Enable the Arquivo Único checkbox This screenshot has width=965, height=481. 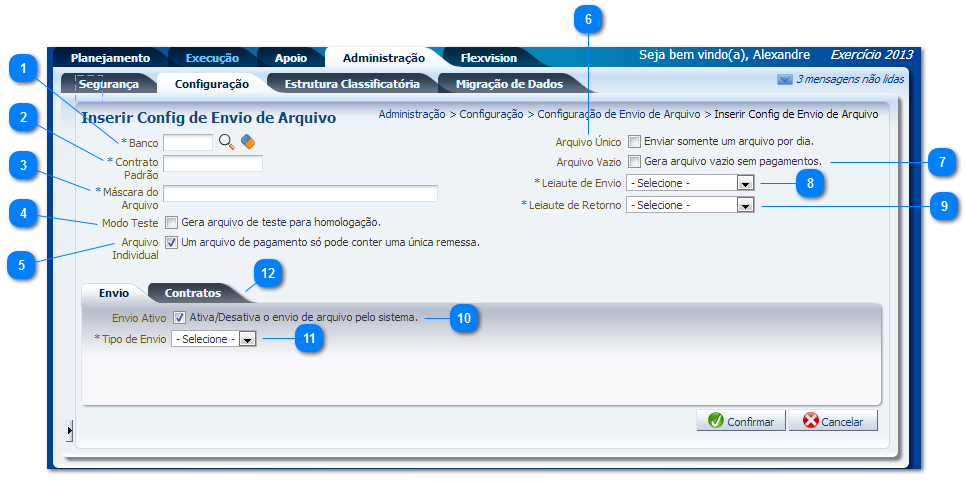[634, 142]
